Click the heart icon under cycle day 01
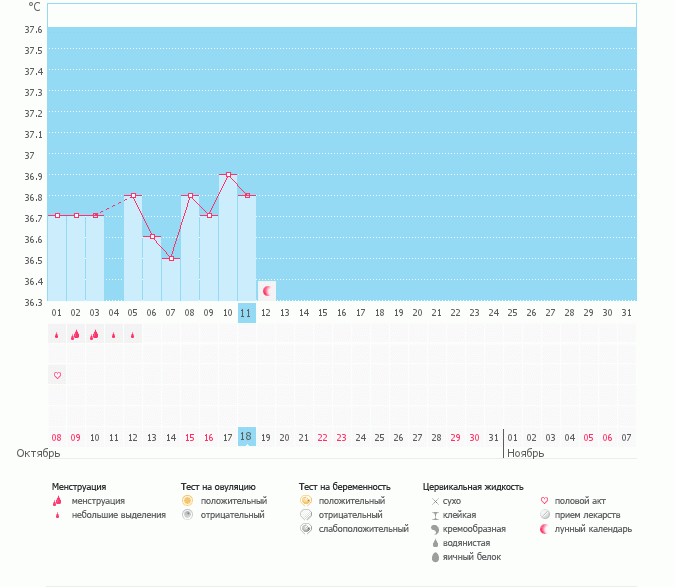The height and width of the screenshot is (587, 675). [57, 375]
